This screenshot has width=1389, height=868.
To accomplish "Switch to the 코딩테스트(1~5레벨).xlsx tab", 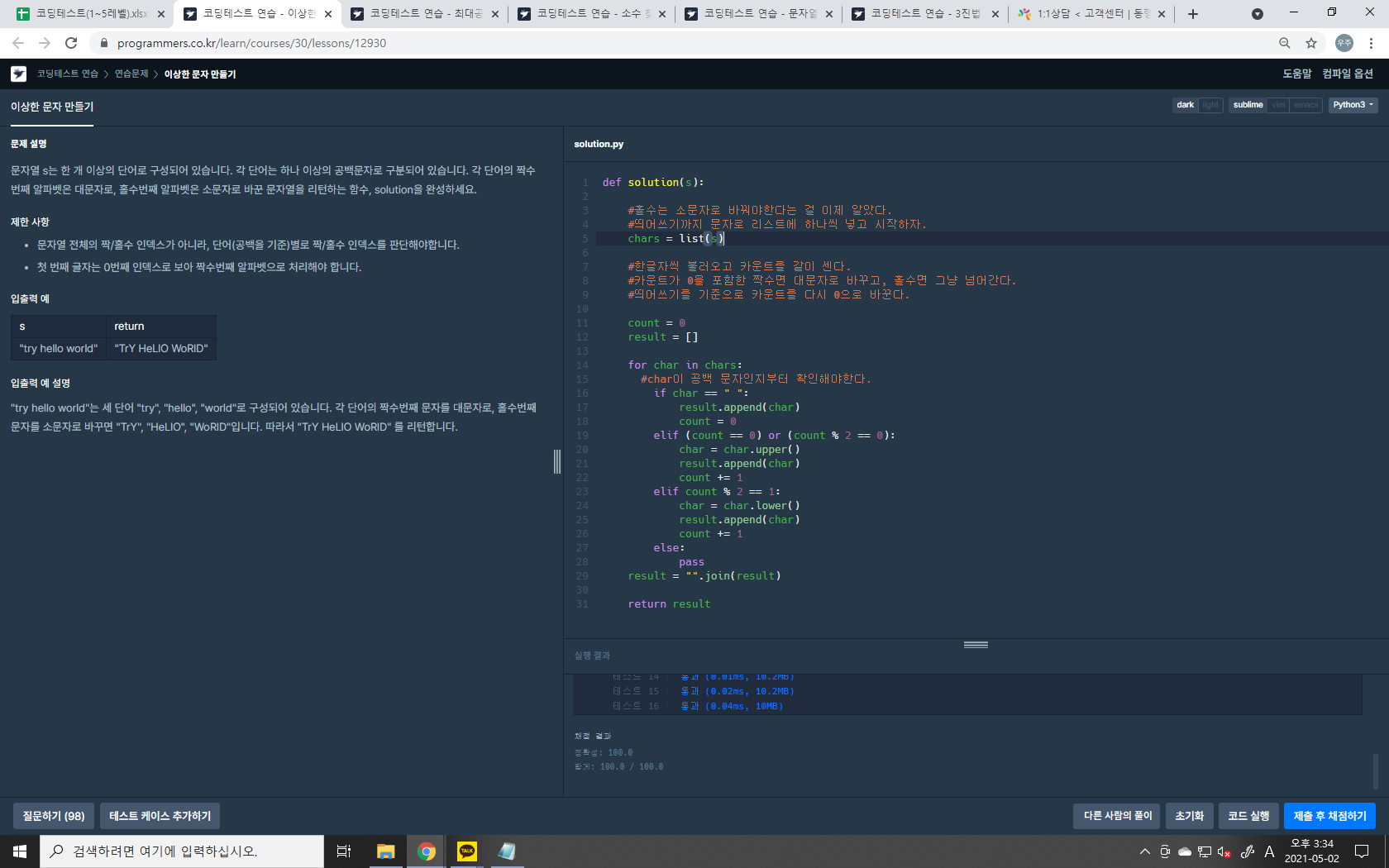I will 89,14.
